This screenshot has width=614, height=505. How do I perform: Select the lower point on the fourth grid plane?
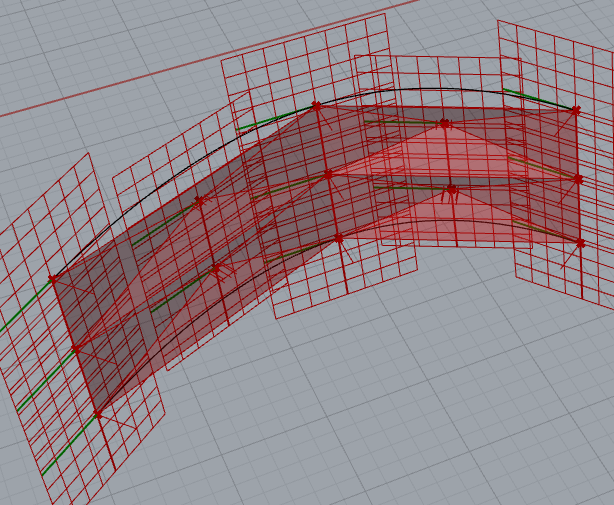pos(451,188)
